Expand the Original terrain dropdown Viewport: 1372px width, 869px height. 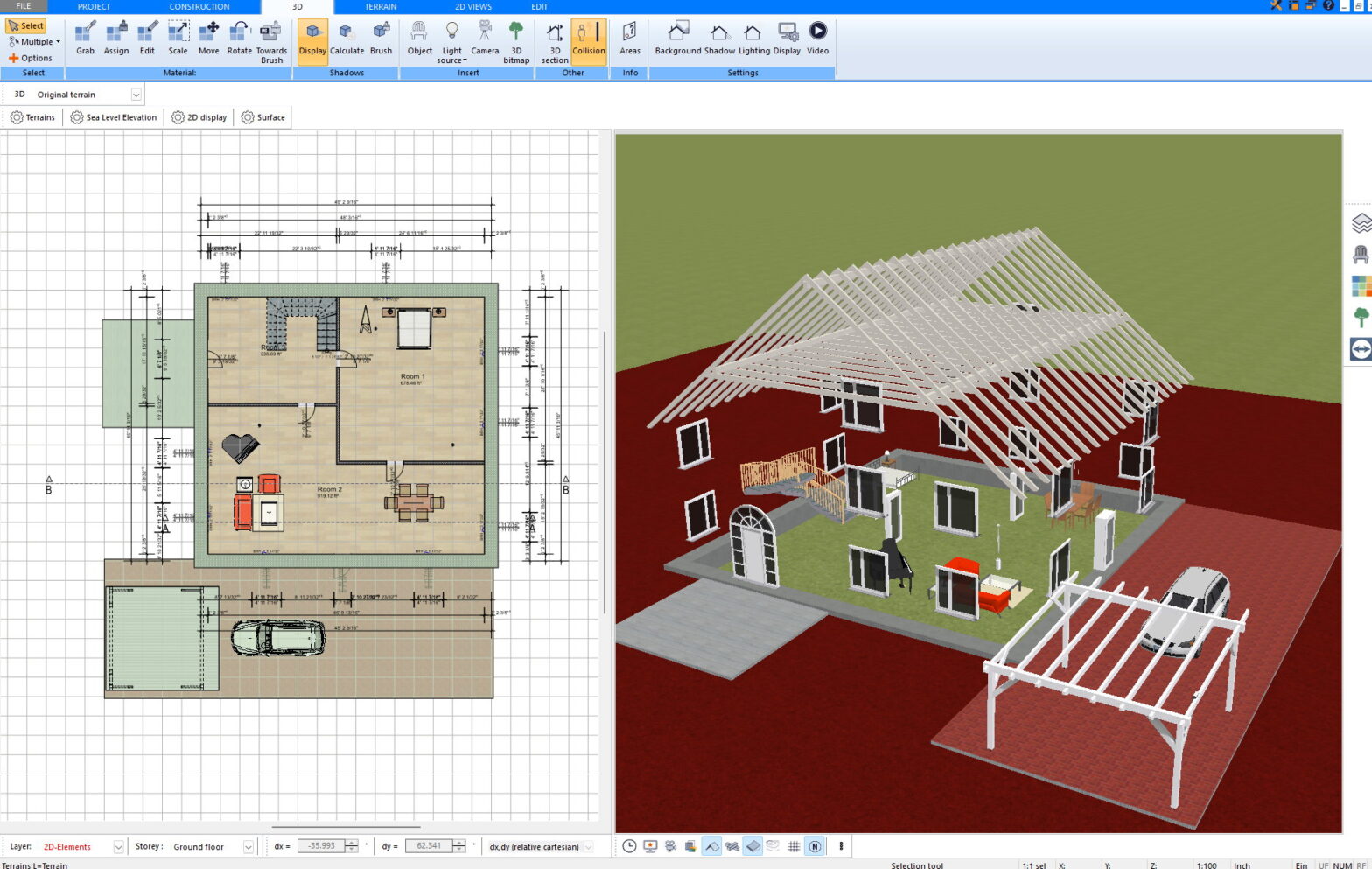click(136, 95)
